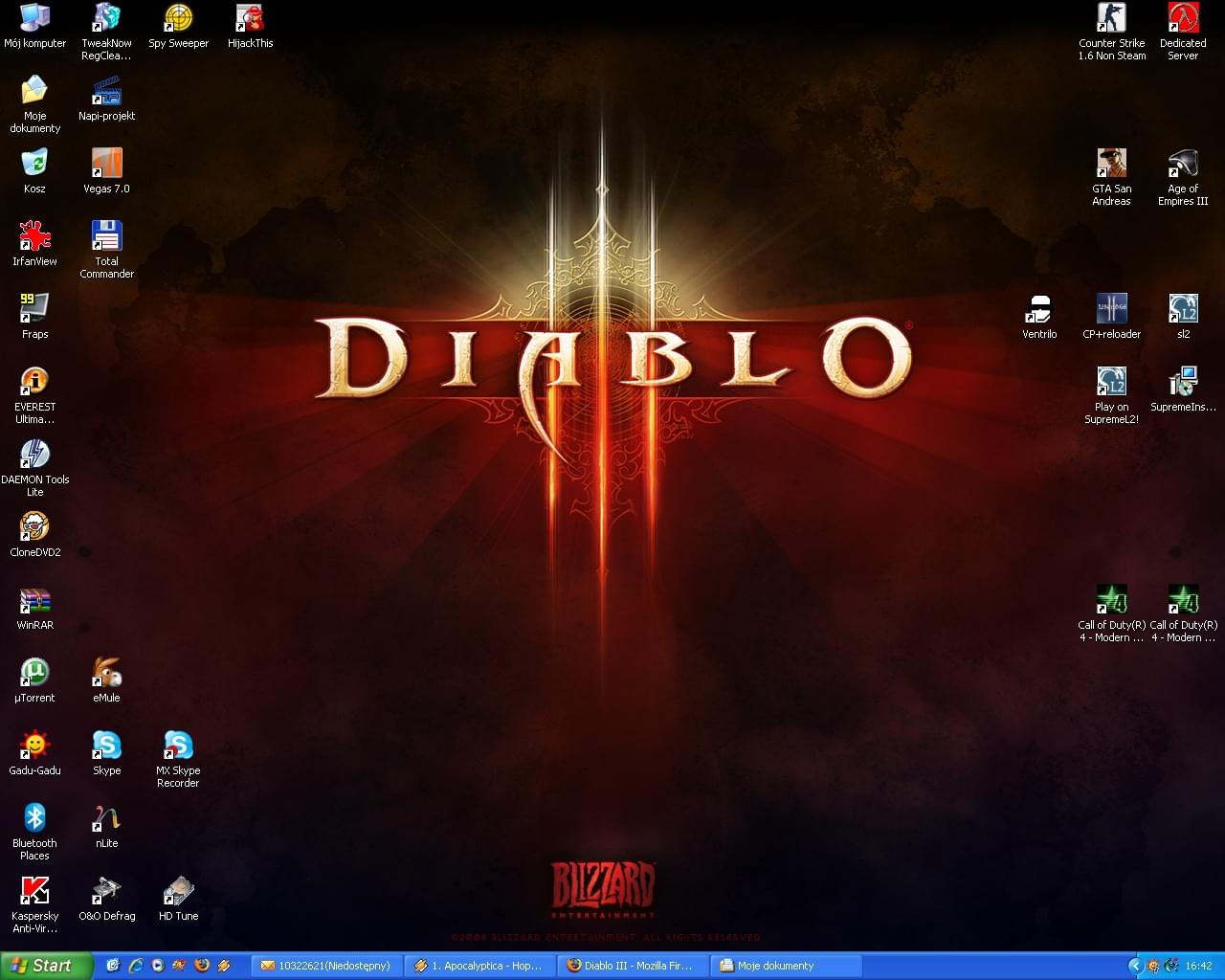
Task: Switch to Apocalyptica Winamp taskbar button
Action: click(x=479, y=966)
